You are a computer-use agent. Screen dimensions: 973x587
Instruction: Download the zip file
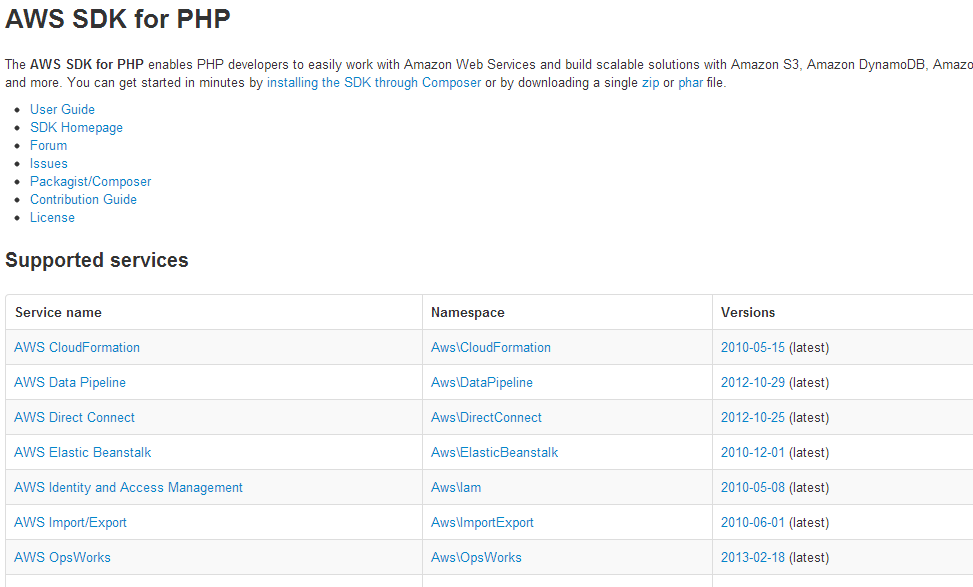(651, 82)
